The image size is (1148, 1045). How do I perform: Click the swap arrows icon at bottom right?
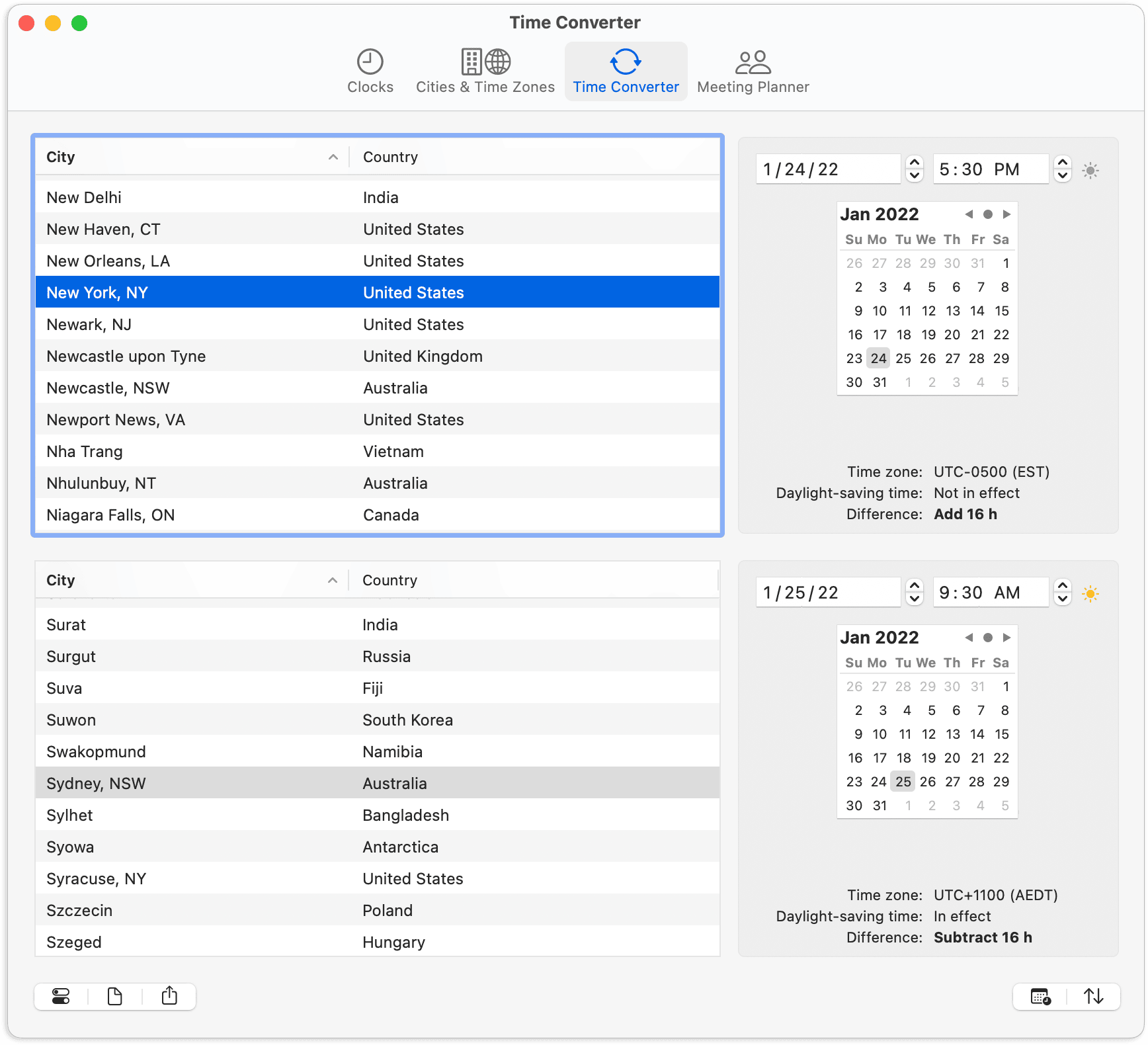coord(1094,996)
